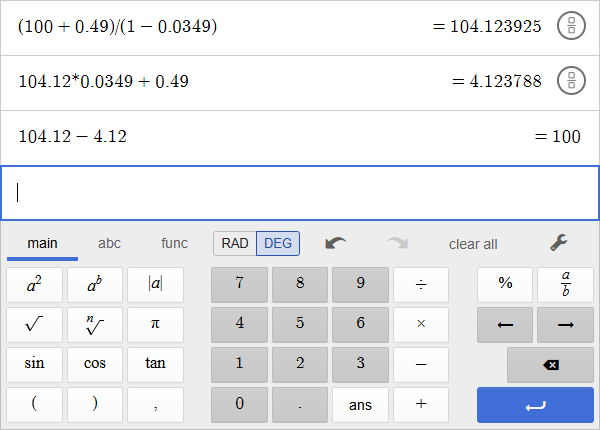
Task: Insert the a to the b power key
Action: [95, 285]
